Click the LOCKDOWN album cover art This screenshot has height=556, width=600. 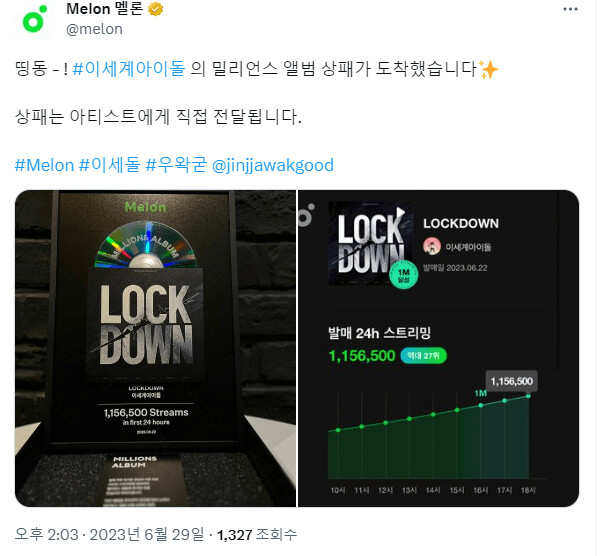370,243
